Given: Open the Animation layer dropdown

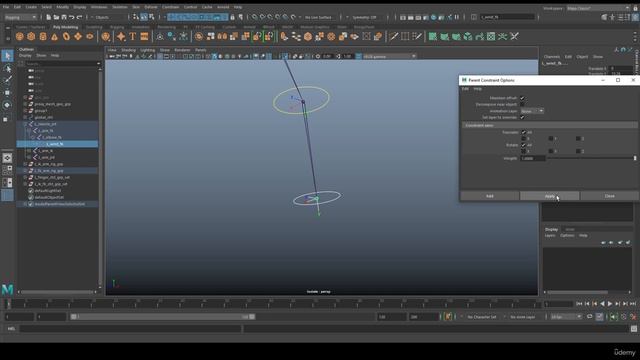Looking at the screenshot, I should (532, 111).
